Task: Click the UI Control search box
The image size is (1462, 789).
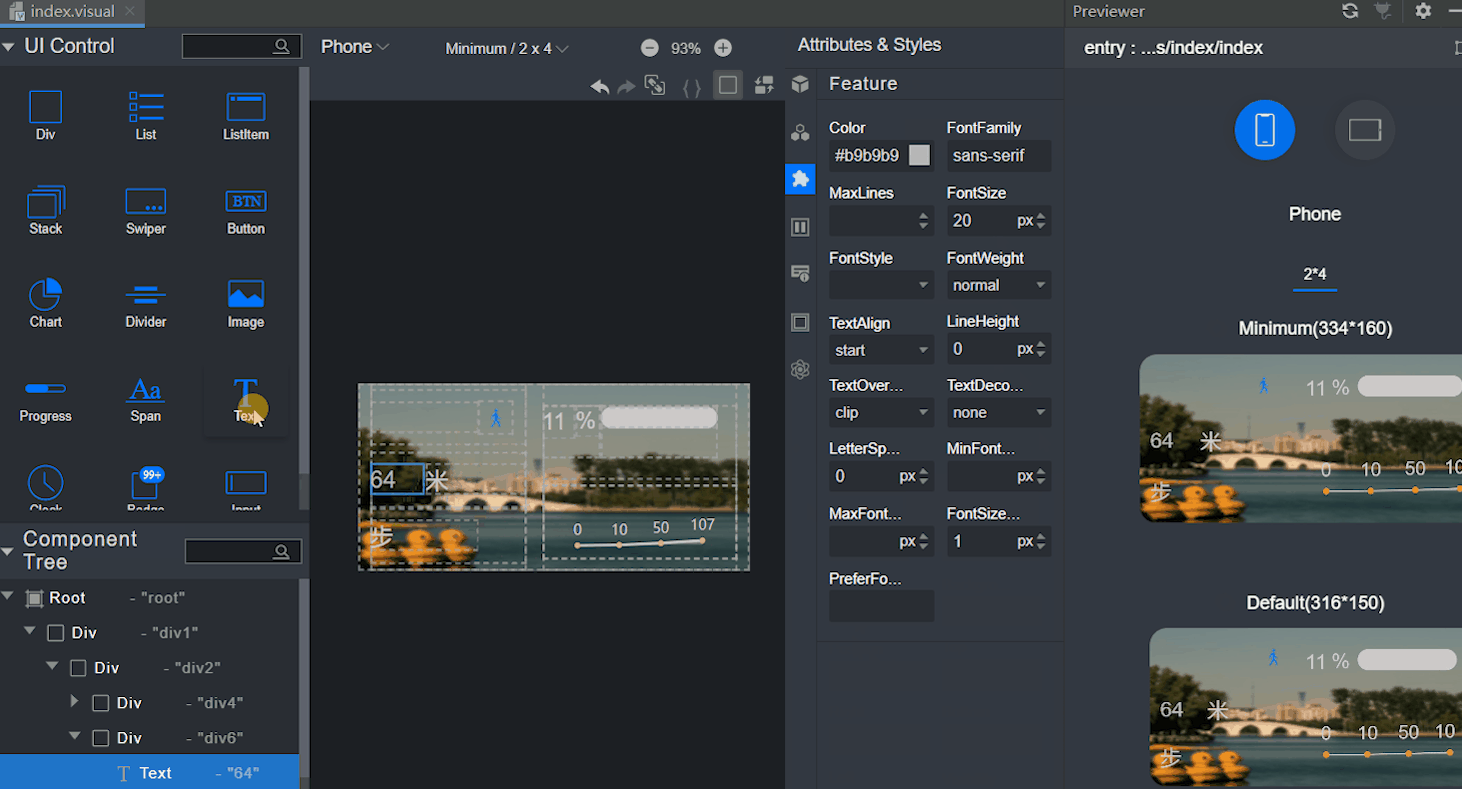Action: pos(242,46)
